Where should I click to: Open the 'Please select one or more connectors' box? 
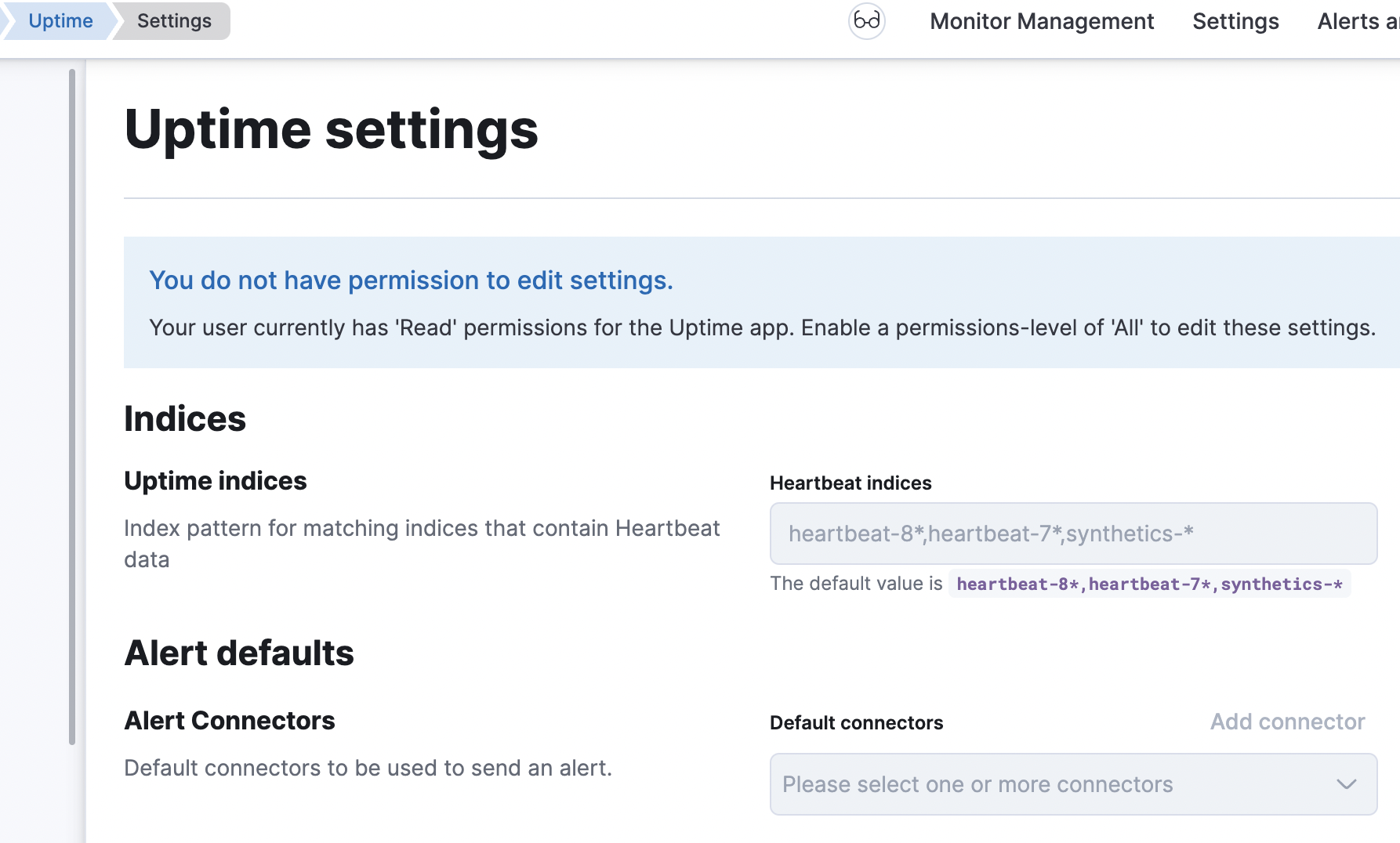click(x=1050, y=784)
